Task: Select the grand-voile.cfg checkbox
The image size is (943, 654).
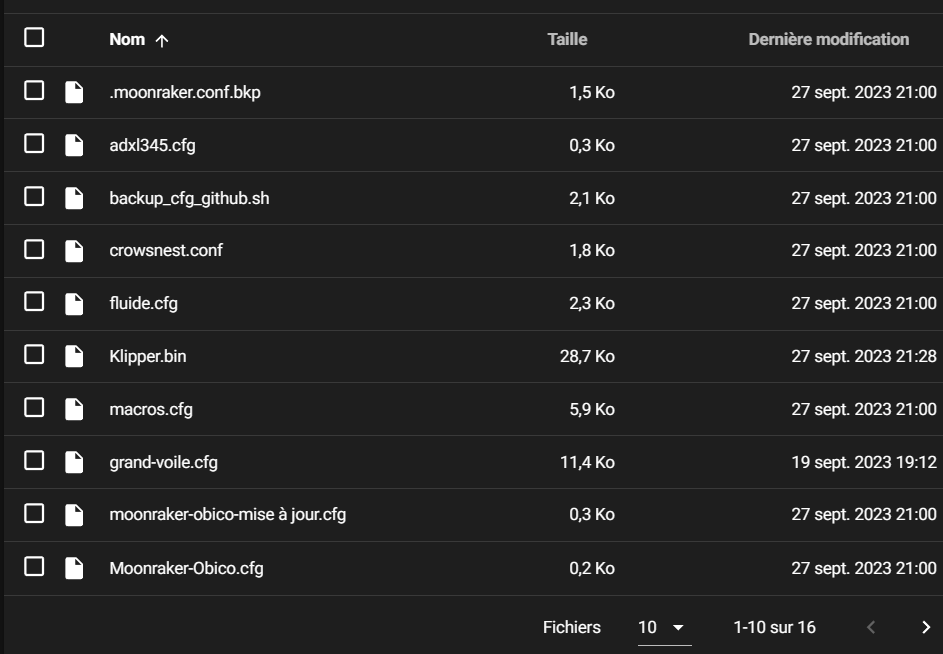Action: 34,460
